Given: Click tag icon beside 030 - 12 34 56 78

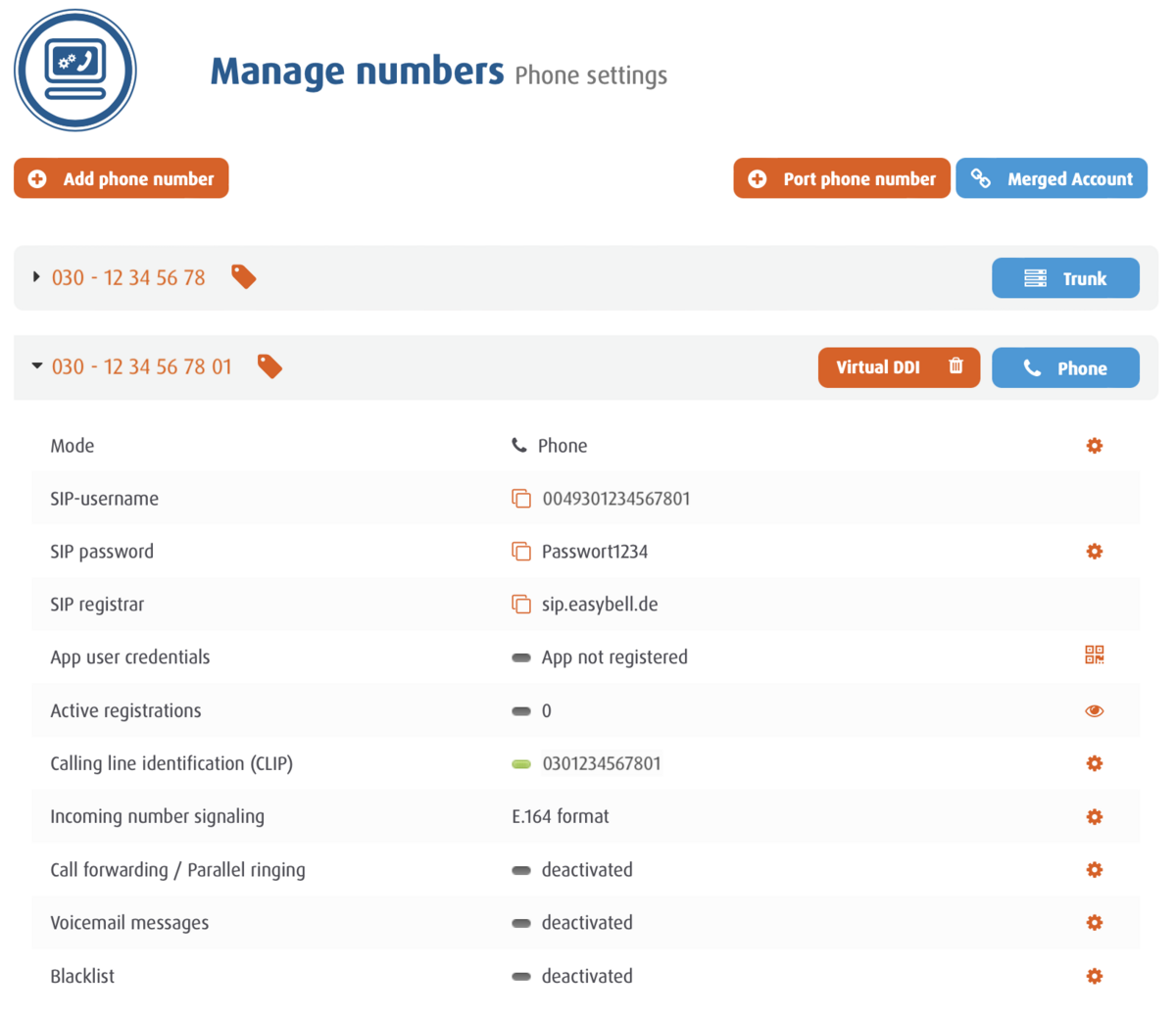Looking at the screenshot, I should pos(244,277).
